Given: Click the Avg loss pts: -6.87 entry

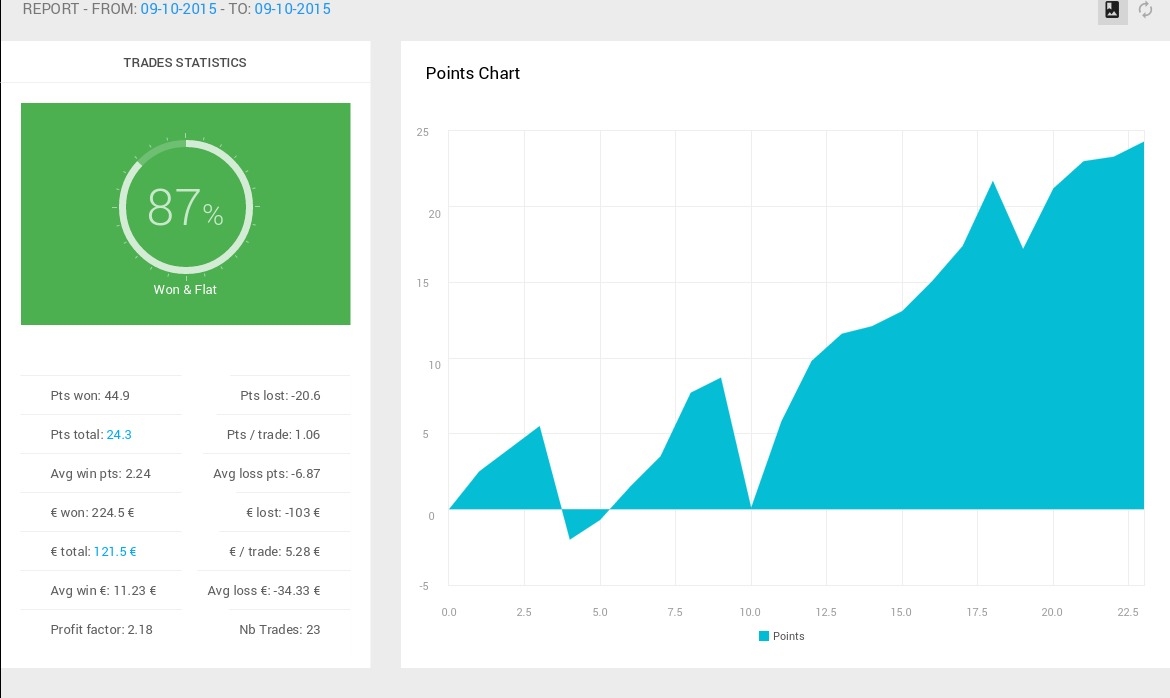Looking at the screenshot, I should pyautogui.click(x=266, y=473).
